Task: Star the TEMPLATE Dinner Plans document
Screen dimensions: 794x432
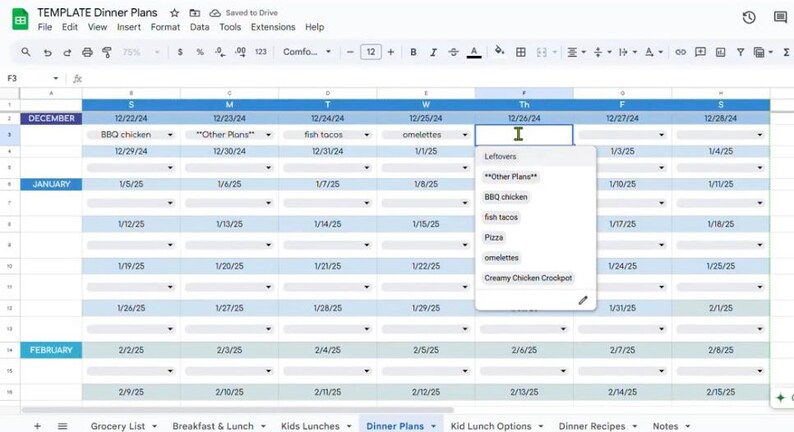Action: pyautogui.click(x=174, y=13)
